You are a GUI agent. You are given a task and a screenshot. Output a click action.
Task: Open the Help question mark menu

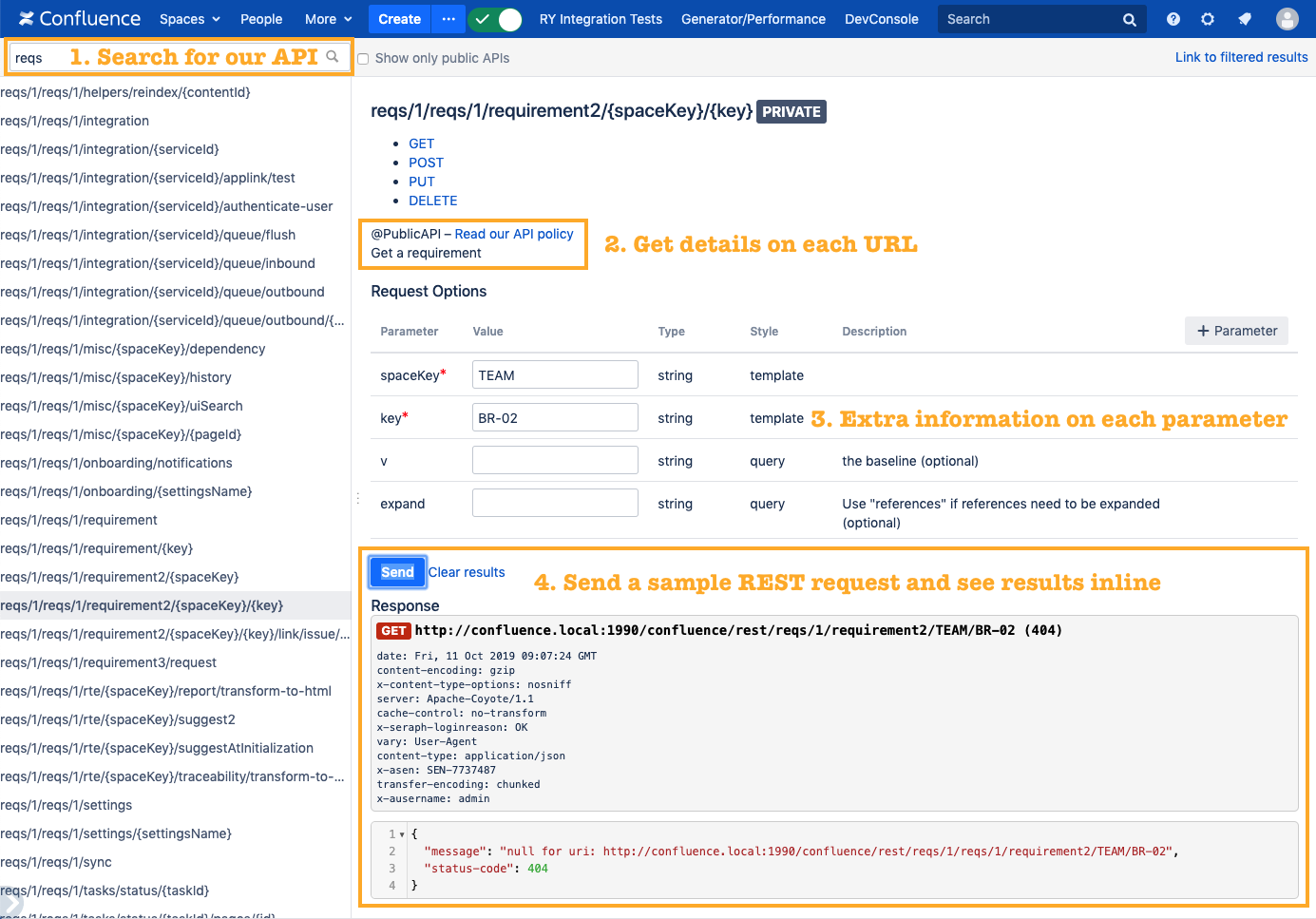1173,19
